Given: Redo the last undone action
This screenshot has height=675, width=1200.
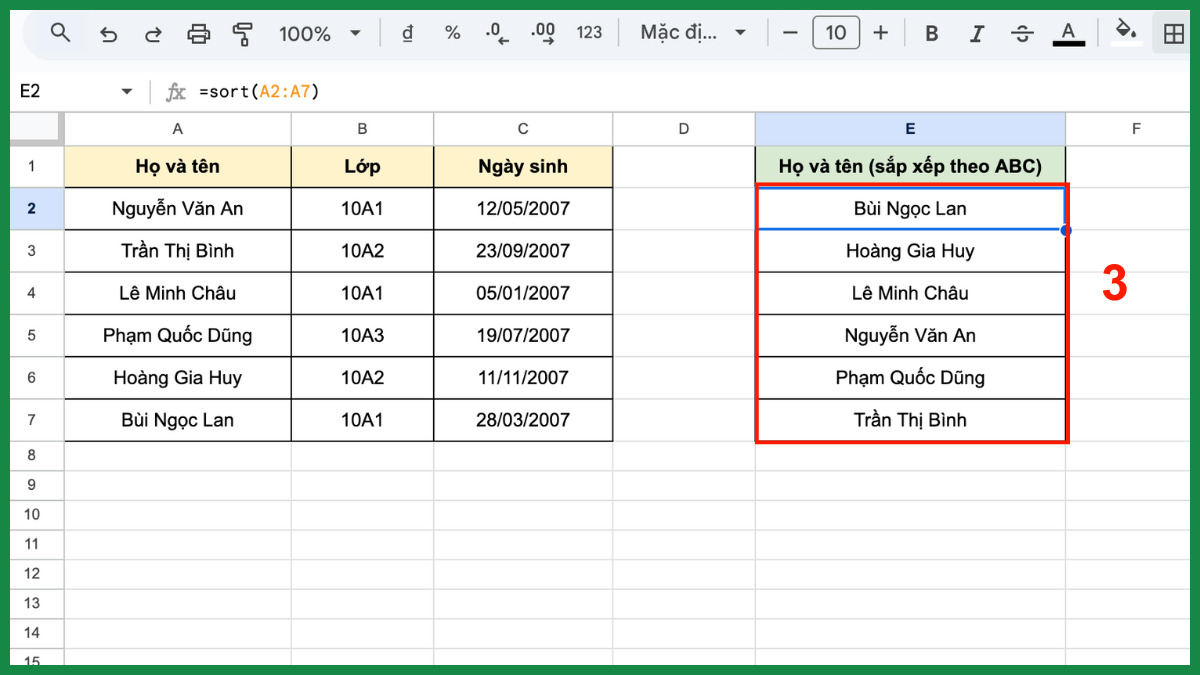Looking at the screenshot, I should (153, 34).
